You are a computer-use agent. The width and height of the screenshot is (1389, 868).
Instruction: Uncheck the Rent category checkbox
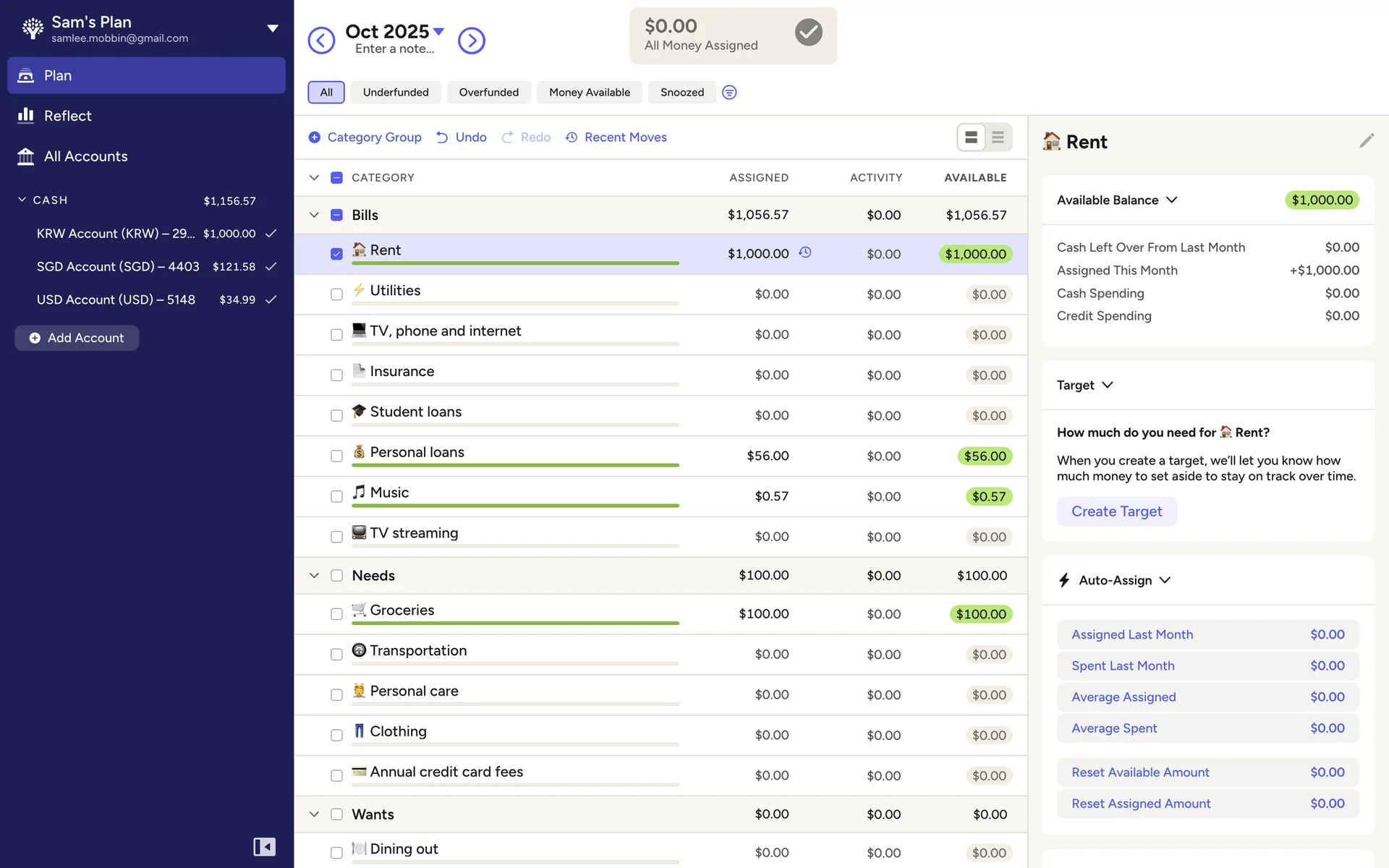(x=336, y=254)
